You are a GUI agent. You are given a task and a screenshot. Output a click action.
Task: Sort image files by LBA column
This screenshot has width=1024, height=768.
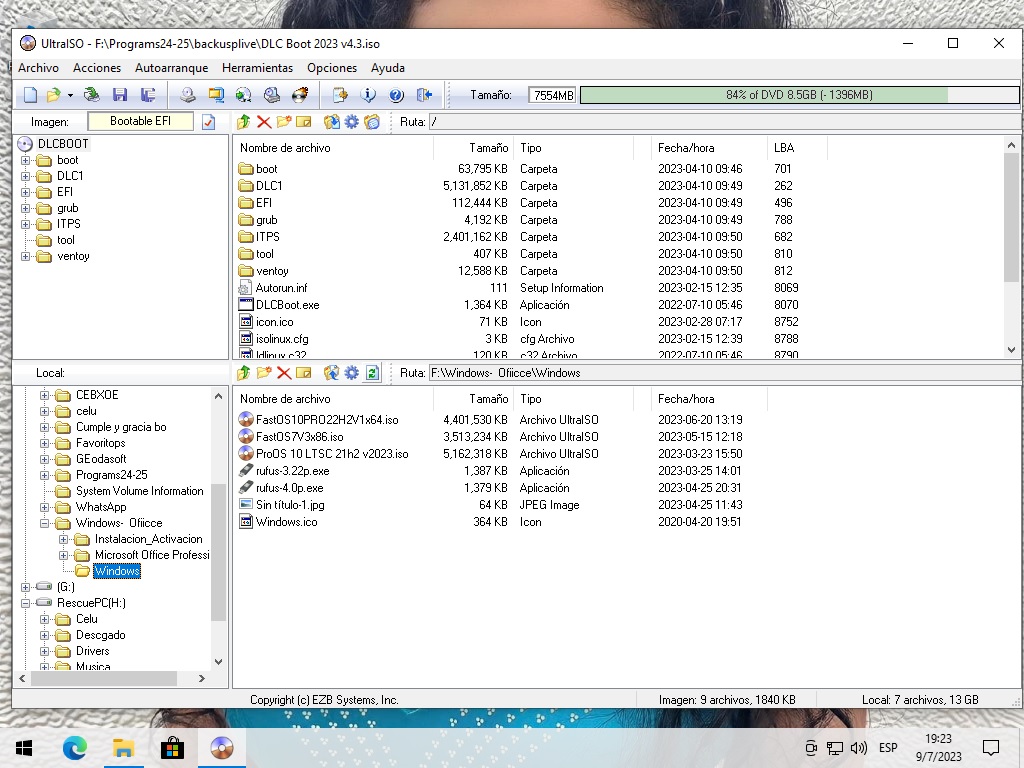797,148
